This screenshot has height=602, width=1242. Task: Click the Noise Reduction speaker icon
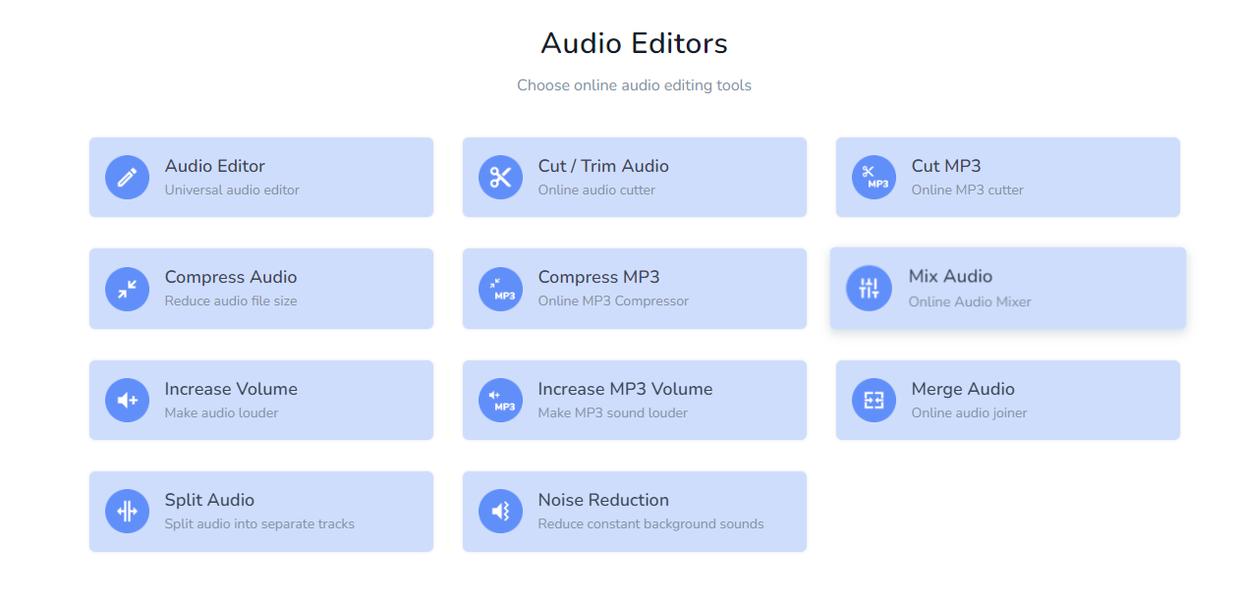click(500, 512)
